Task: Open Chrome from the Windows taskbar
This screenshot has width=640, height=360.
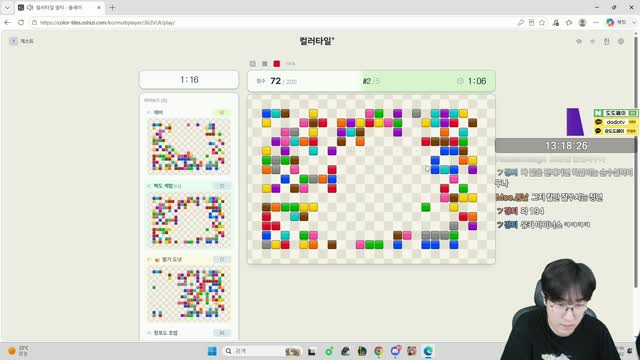Action: 378,351
